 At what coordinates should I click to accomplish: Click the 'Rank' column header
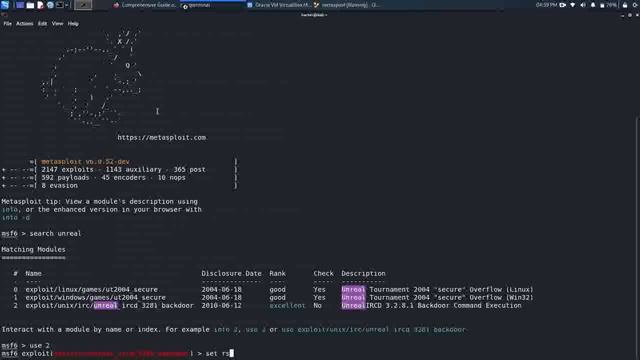point(277,273)
